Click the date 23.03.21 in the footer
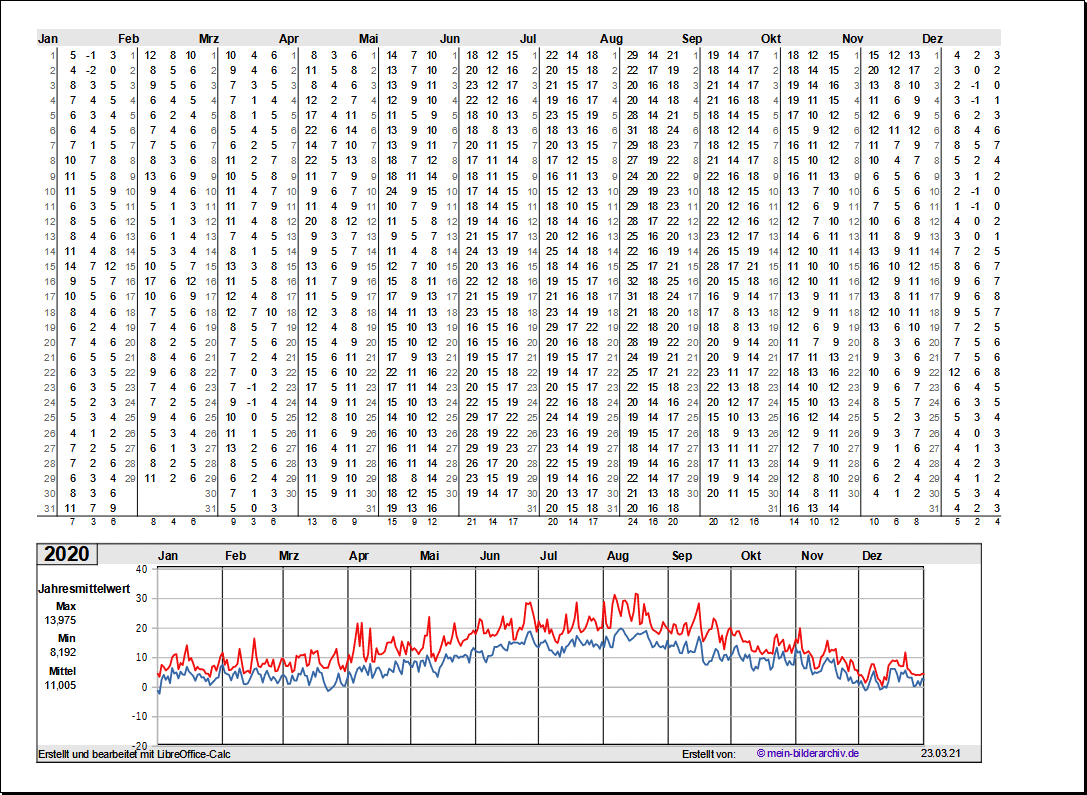 [939, 753]
